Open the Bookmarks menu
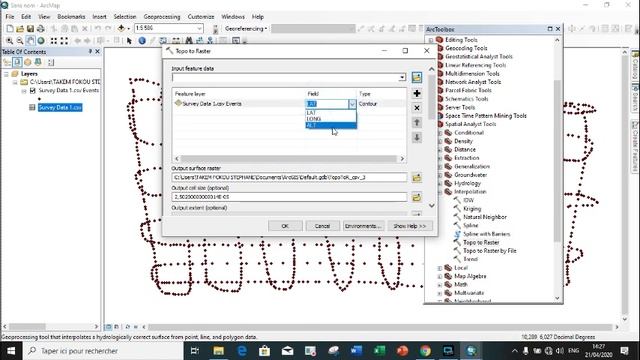Viewport: 640px width, 360px height. coord(71,17)
